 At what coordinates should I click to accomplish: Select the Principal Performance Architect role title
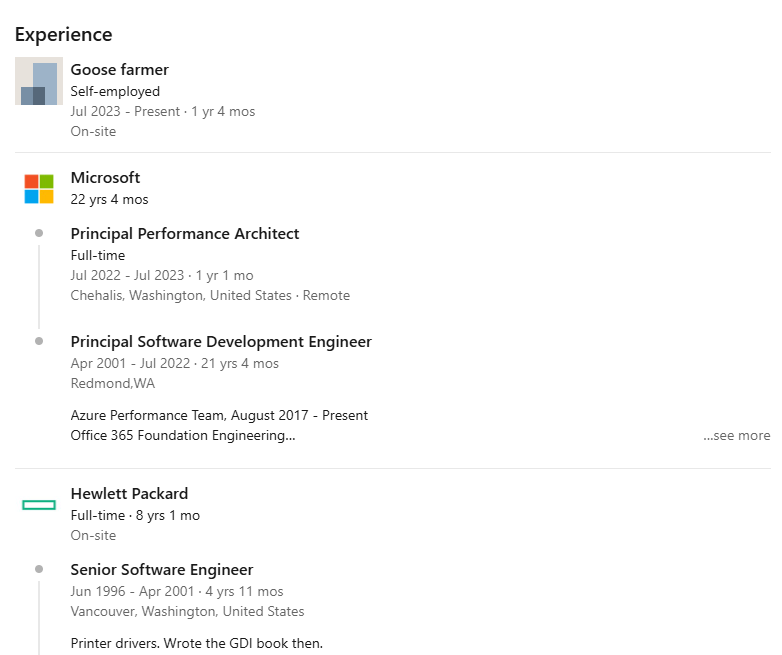pos(185,234)
